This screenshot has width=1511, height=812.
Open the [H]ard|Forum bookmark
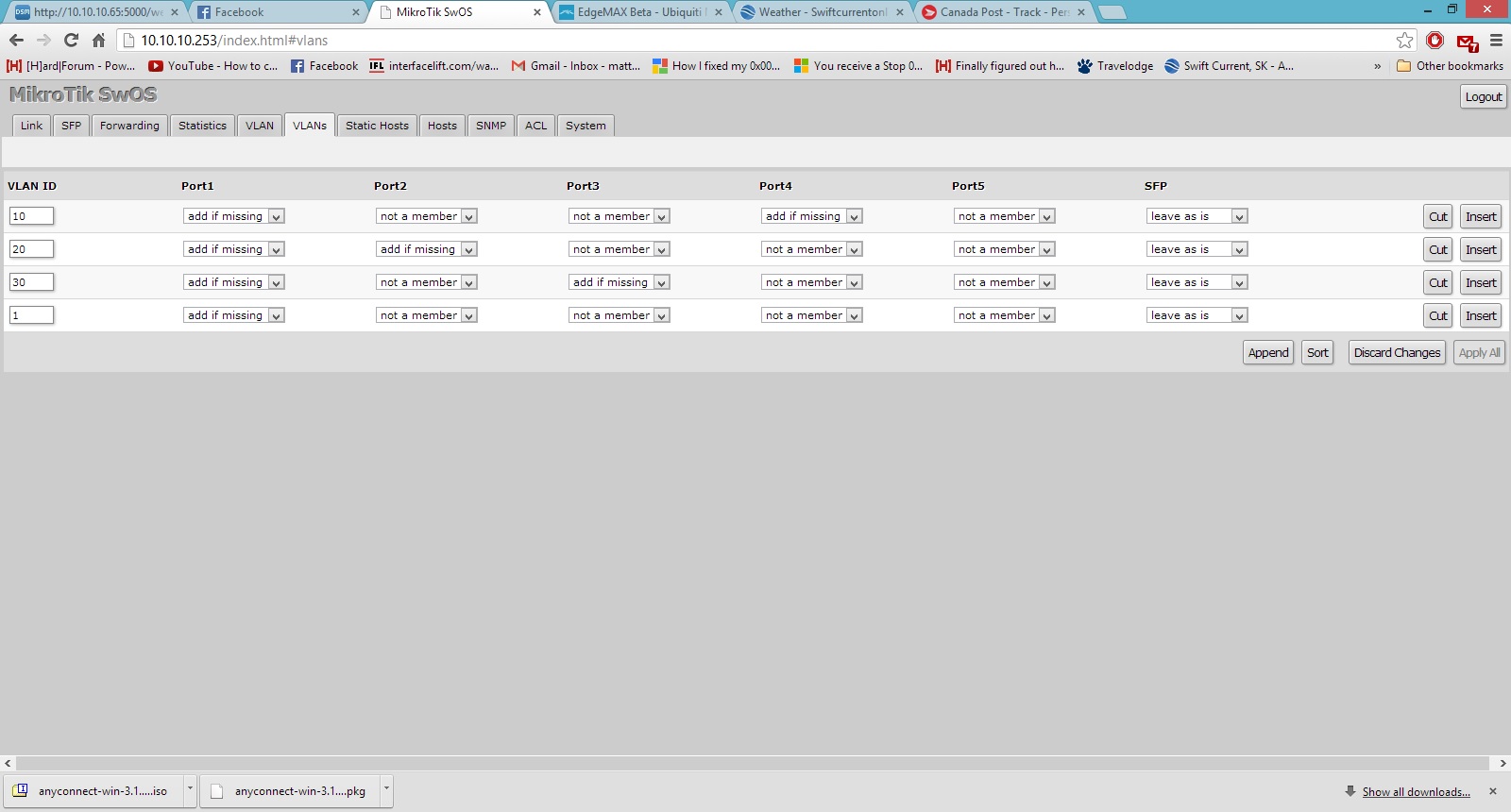point(71,66)
